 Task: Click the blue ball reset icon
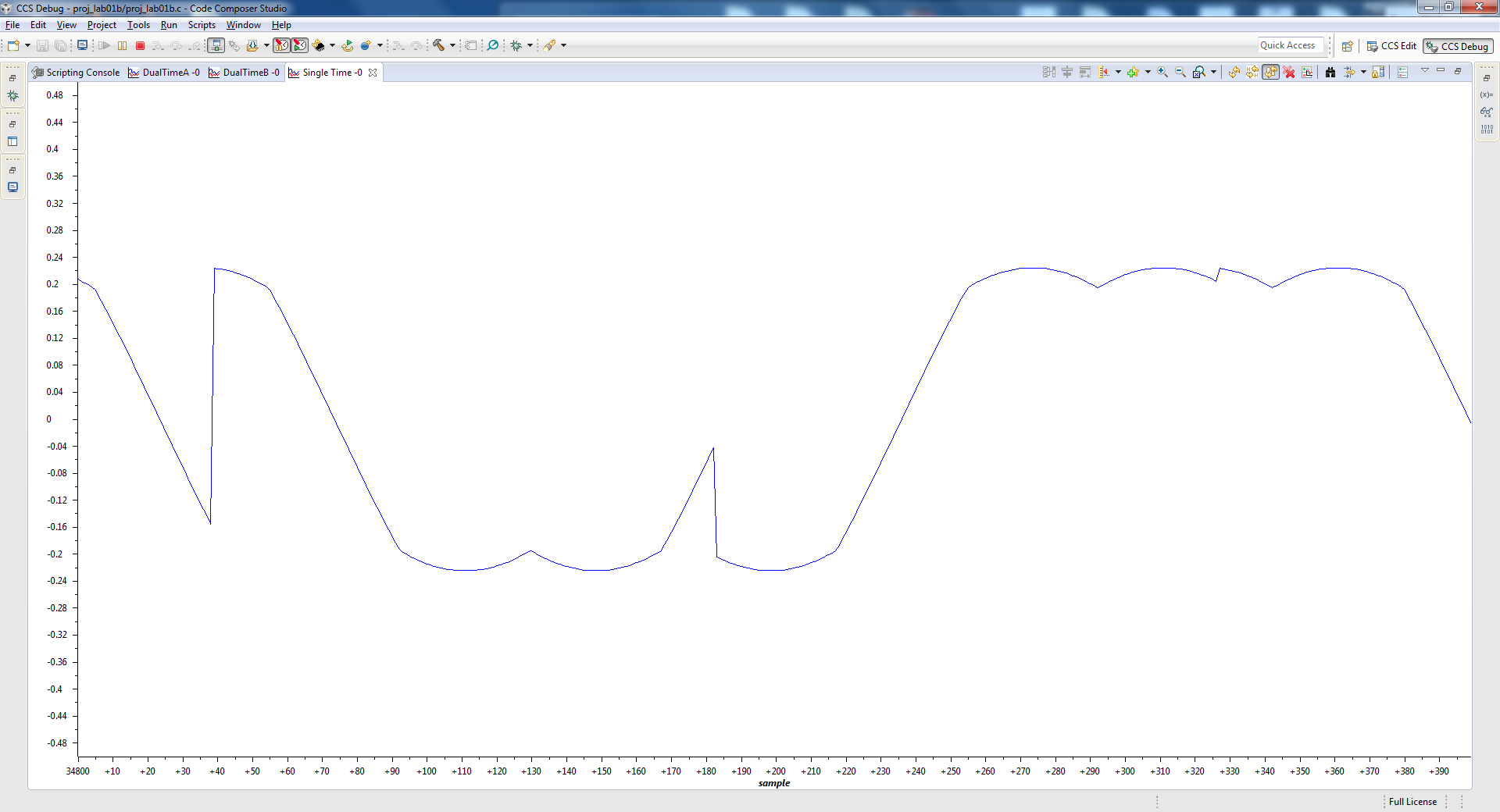pos(366,45)
